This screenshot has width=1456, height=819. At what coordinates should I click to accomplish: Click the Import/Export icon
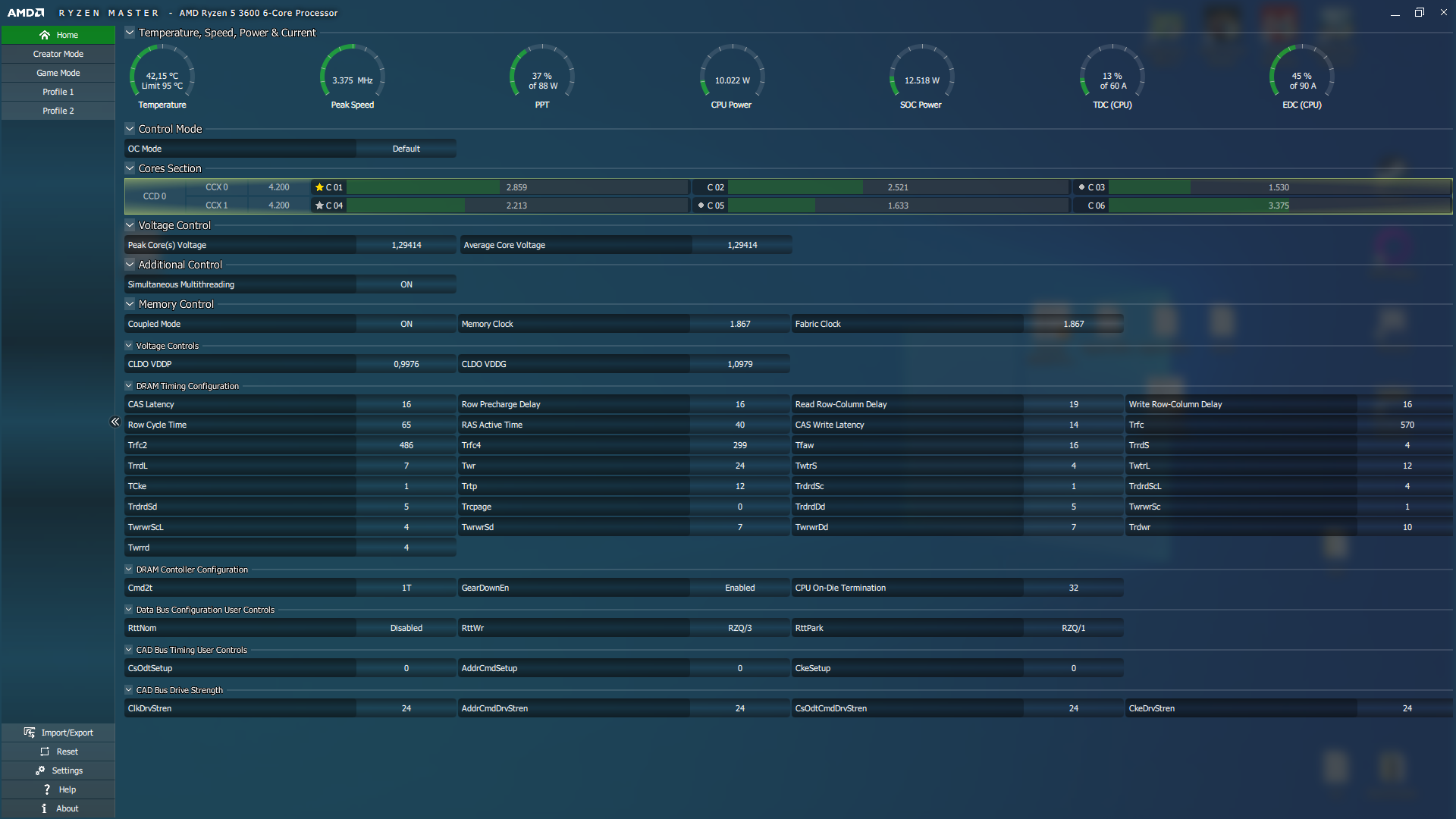(30, 733)
